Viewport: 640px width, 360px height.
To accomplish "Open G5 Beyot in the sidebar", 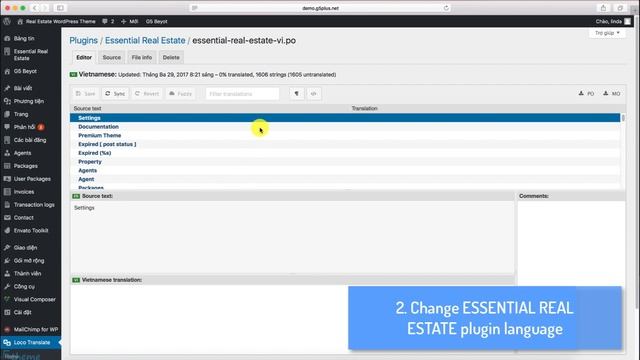I will [25, 71].
